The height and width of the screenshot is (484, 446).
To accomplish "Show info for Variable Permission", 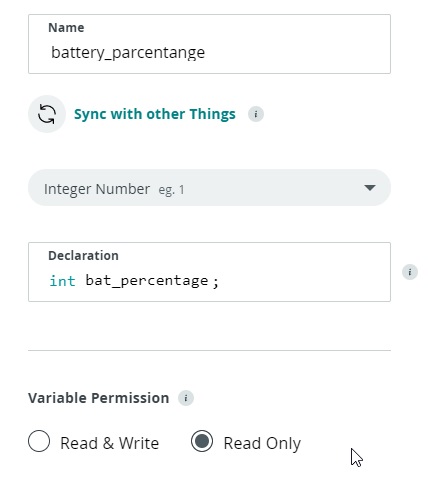I will coord(186,398).
